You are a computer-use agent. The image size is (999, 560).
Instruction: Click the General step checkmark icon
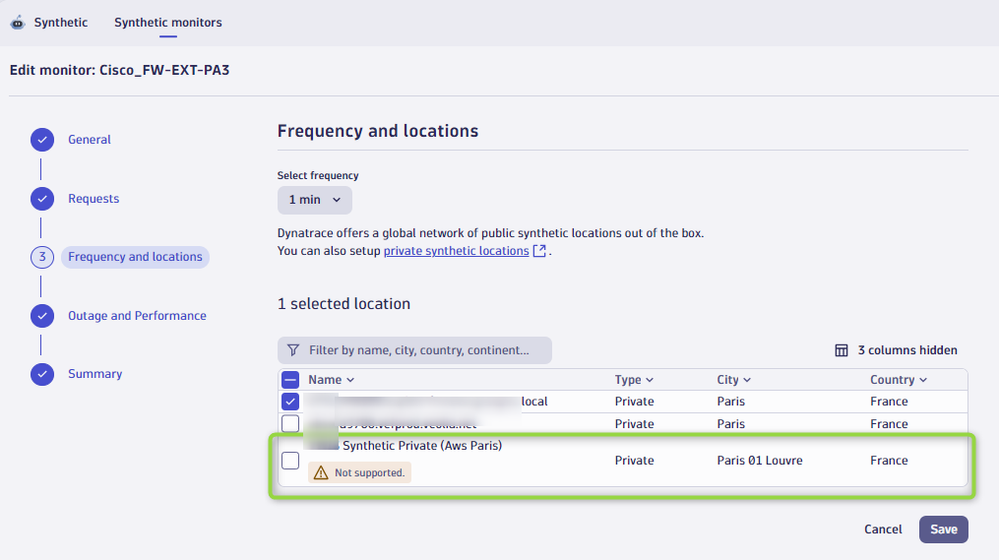(x=42, y=140)
